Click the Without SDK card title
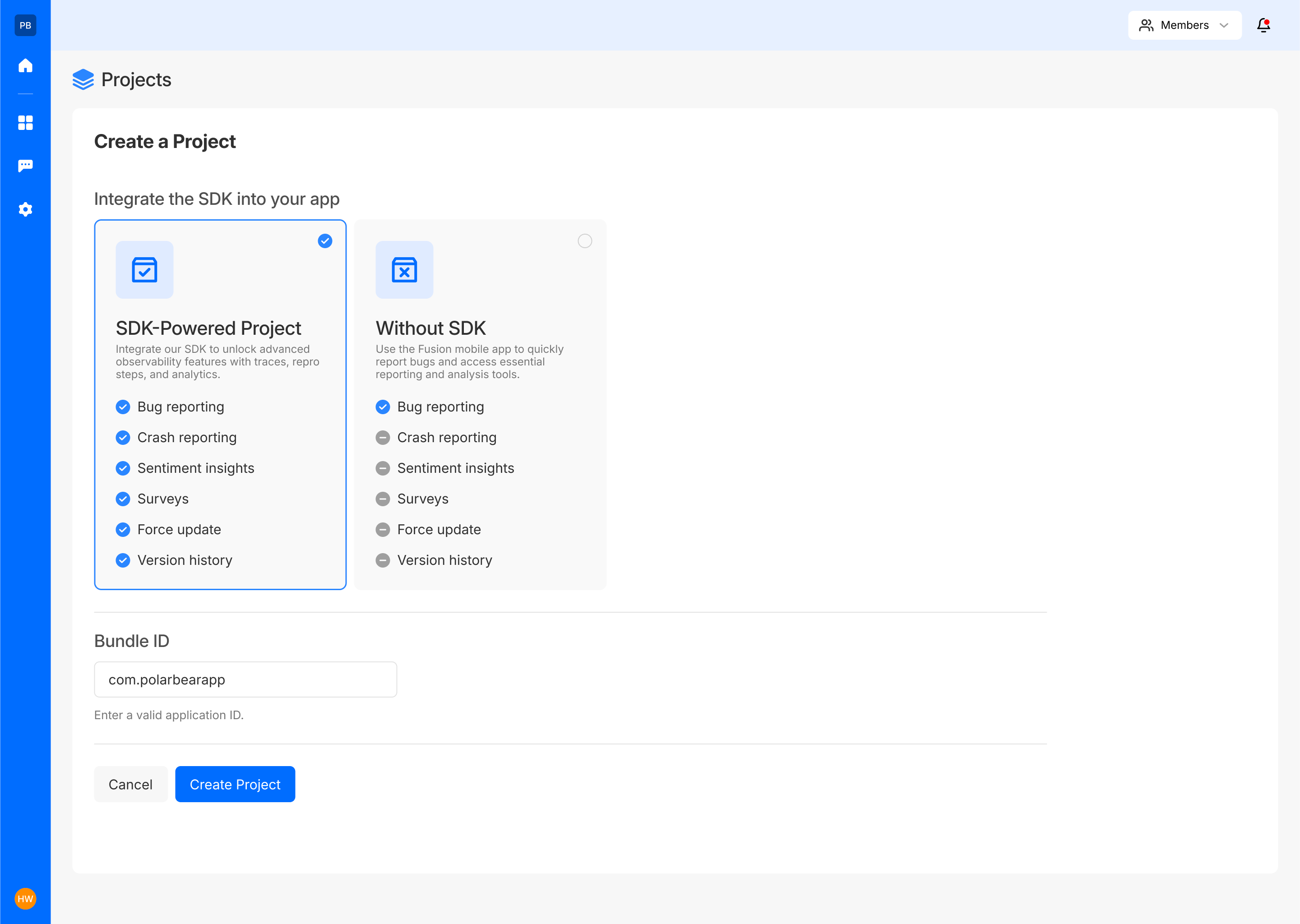Image resolution: width=1300 pixels, height=924 pixels. tap(430, 328)
